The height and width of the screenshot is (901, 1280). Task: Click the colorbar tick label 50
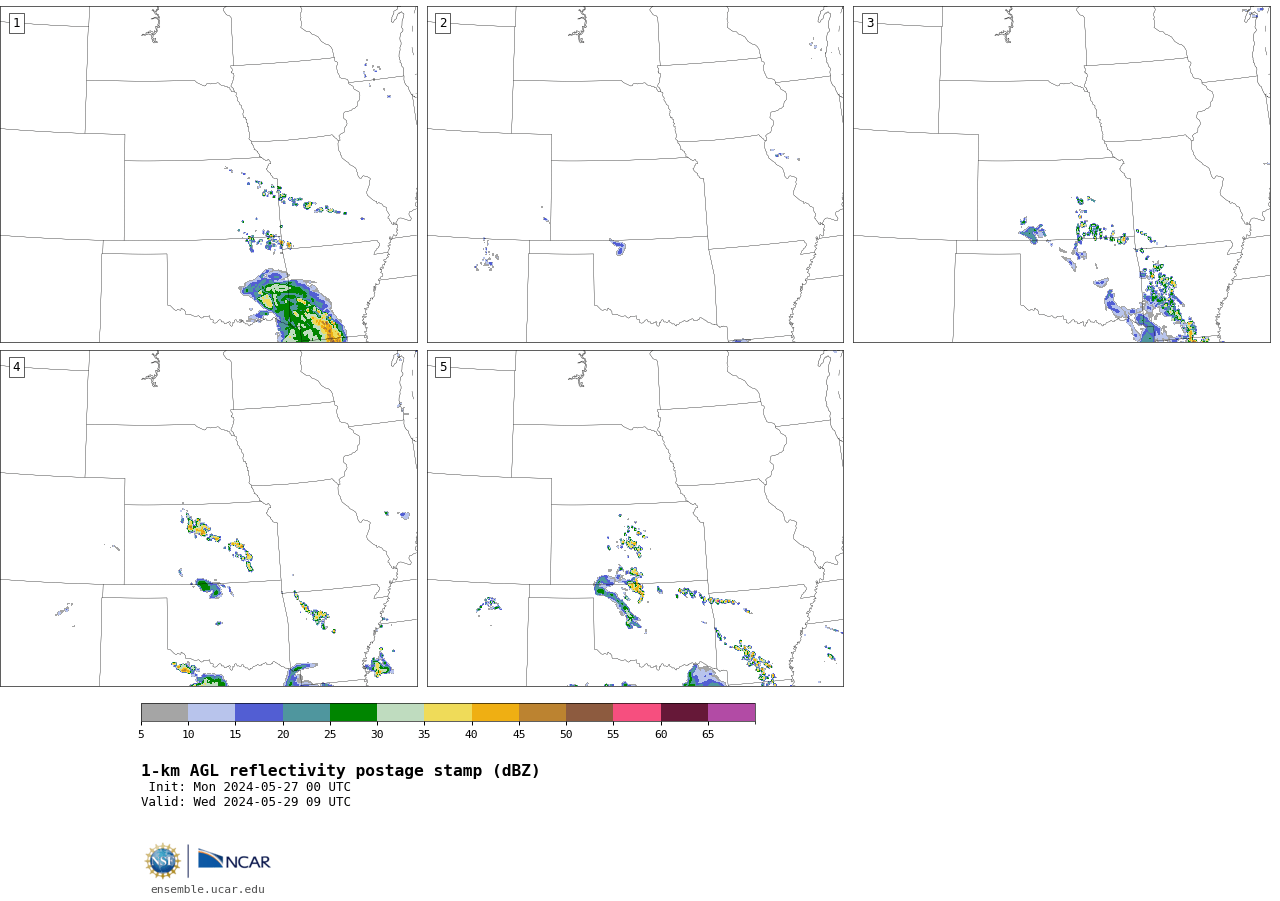click(566, 734)
